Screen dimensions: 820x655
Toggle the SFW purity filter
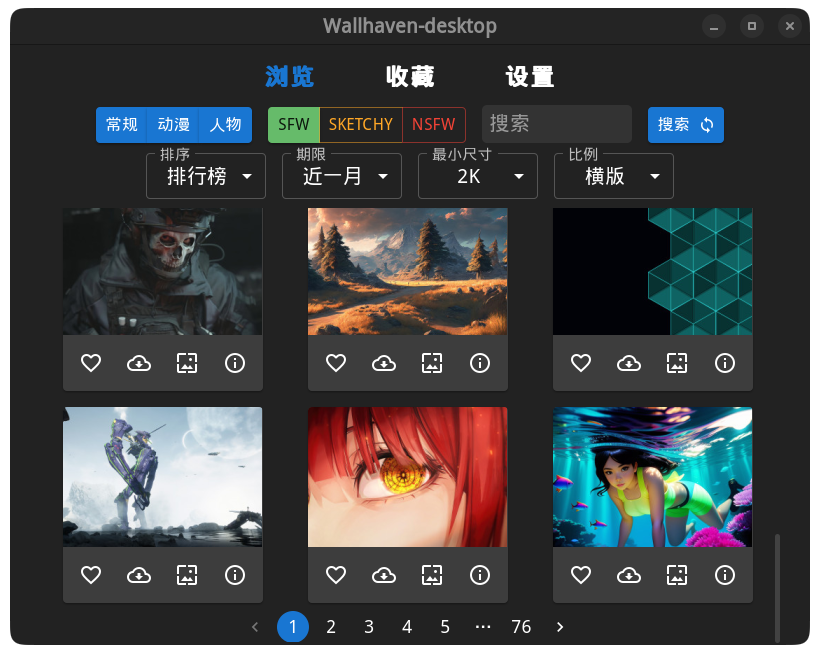[293, 125]
